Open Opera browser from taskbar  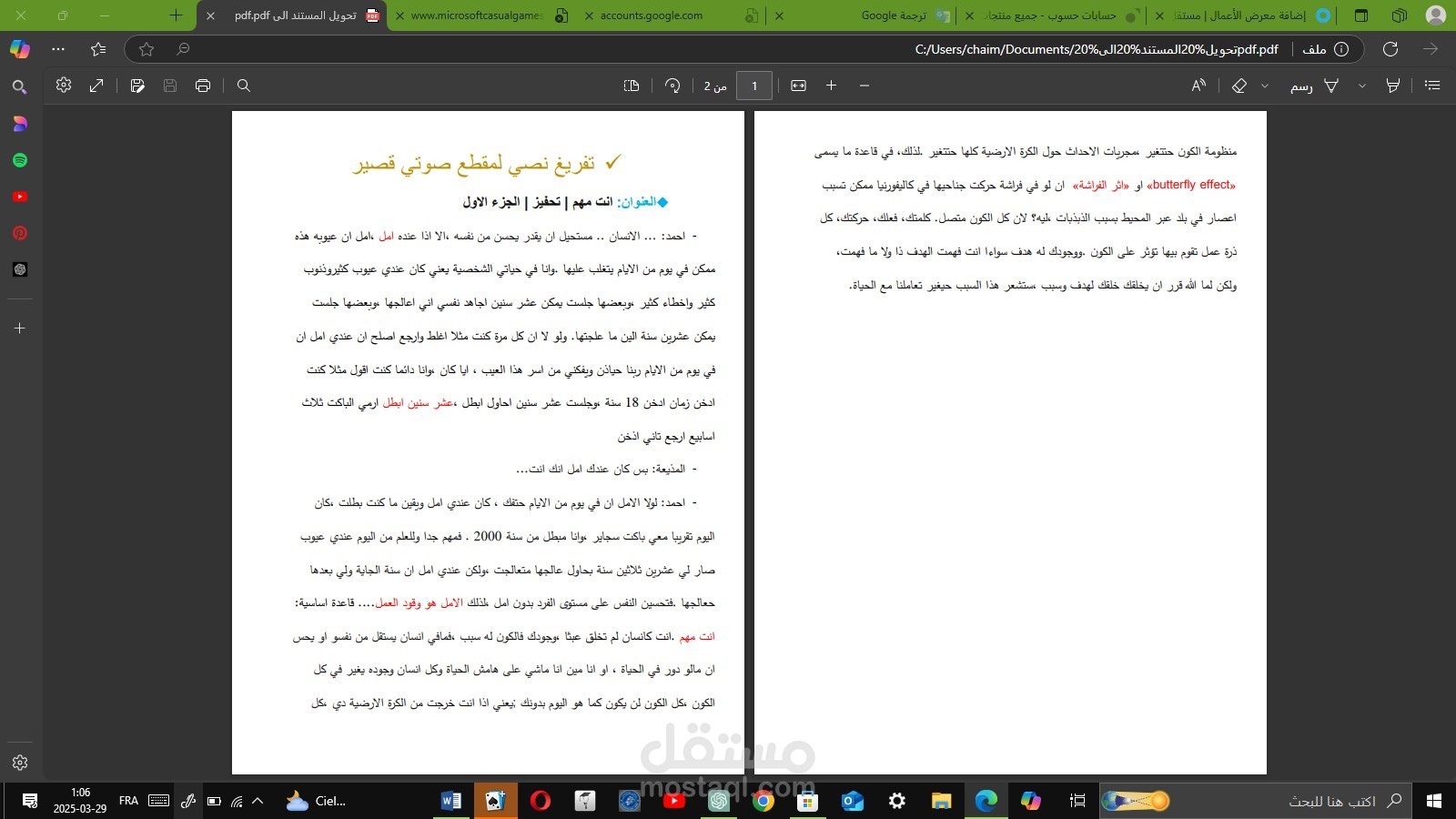click(540, 801)
